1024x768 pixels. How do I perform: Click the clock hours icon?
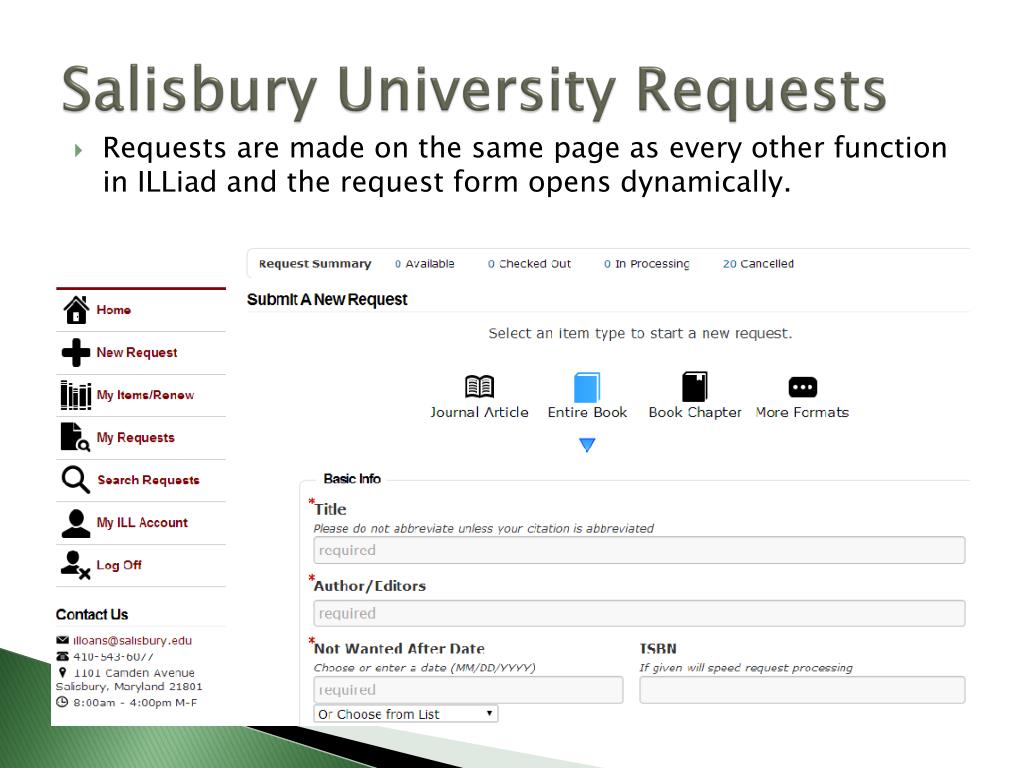(x=62, y=702)
